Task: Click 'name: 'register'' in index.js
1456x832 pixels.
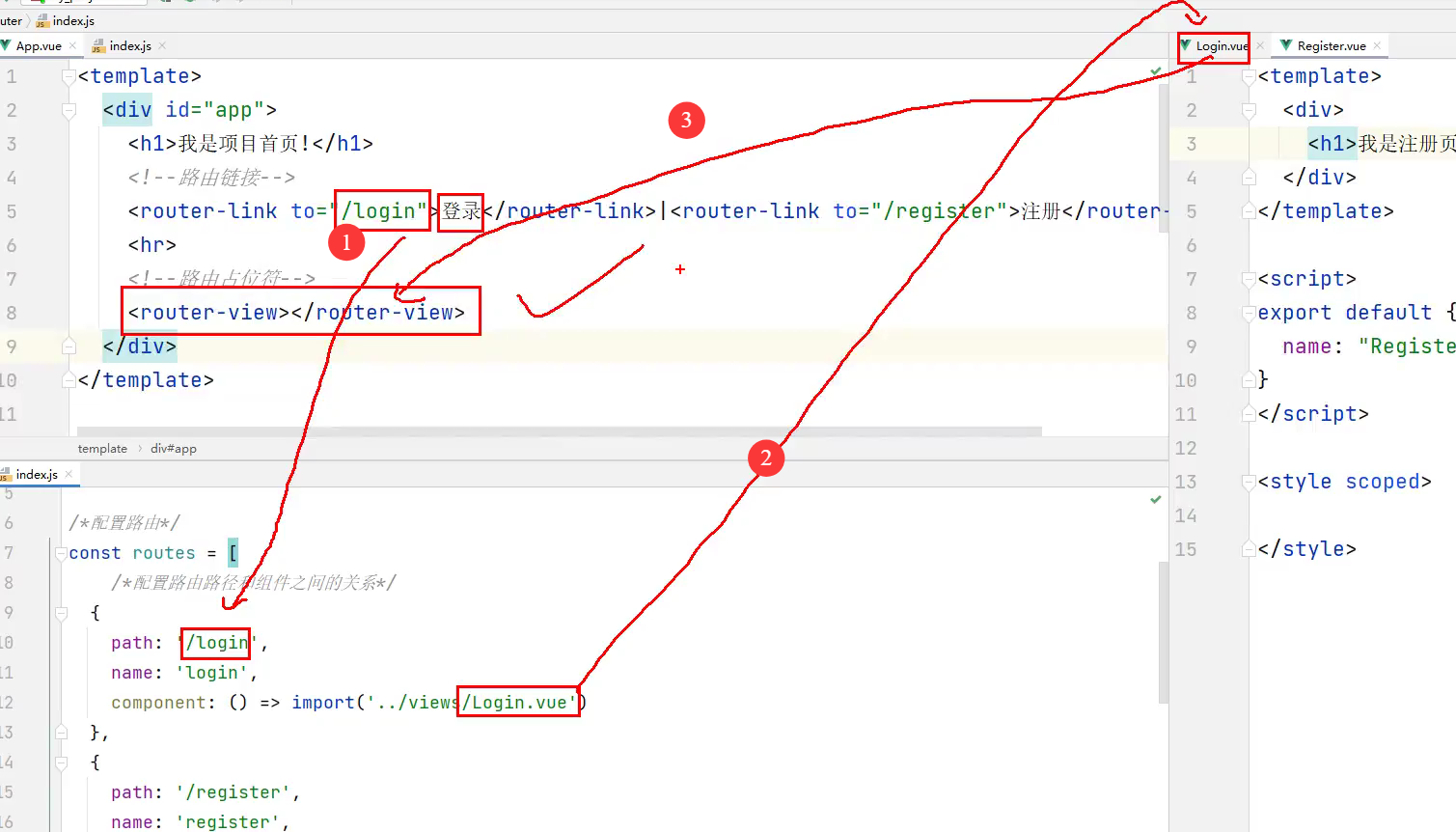Action: pos(196,822)
